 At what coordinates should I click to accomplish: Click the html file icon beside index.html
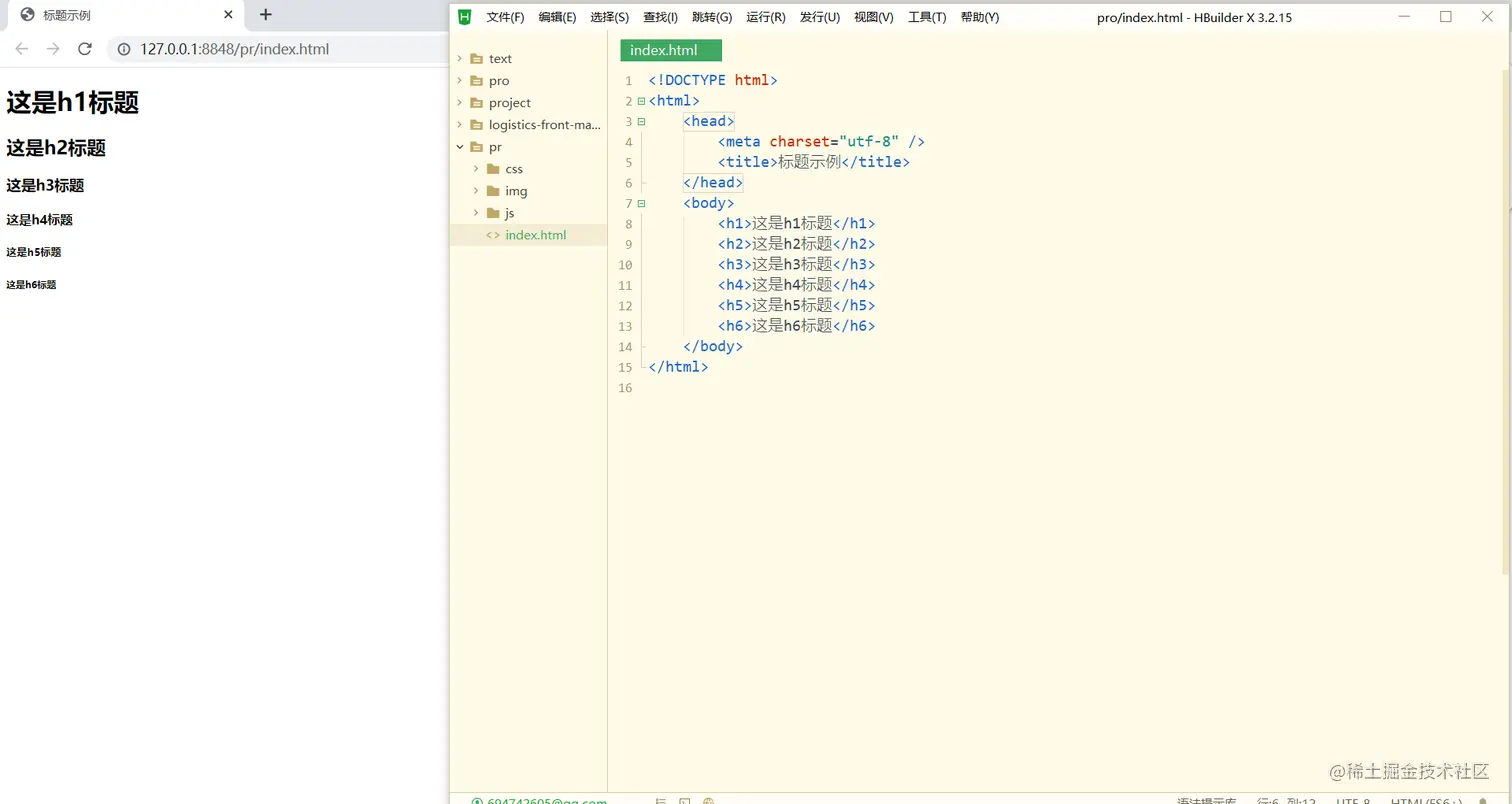pyautogui.click(x=493, y=235)
